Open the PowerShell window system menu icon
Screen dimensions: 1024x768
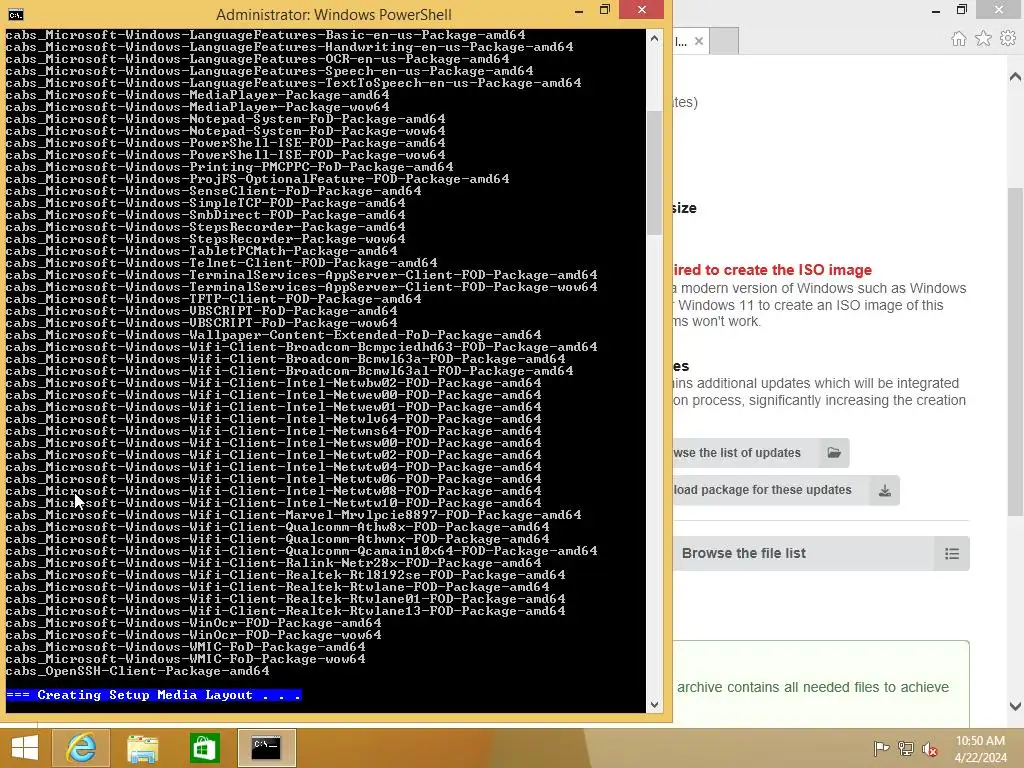[16, 14]
